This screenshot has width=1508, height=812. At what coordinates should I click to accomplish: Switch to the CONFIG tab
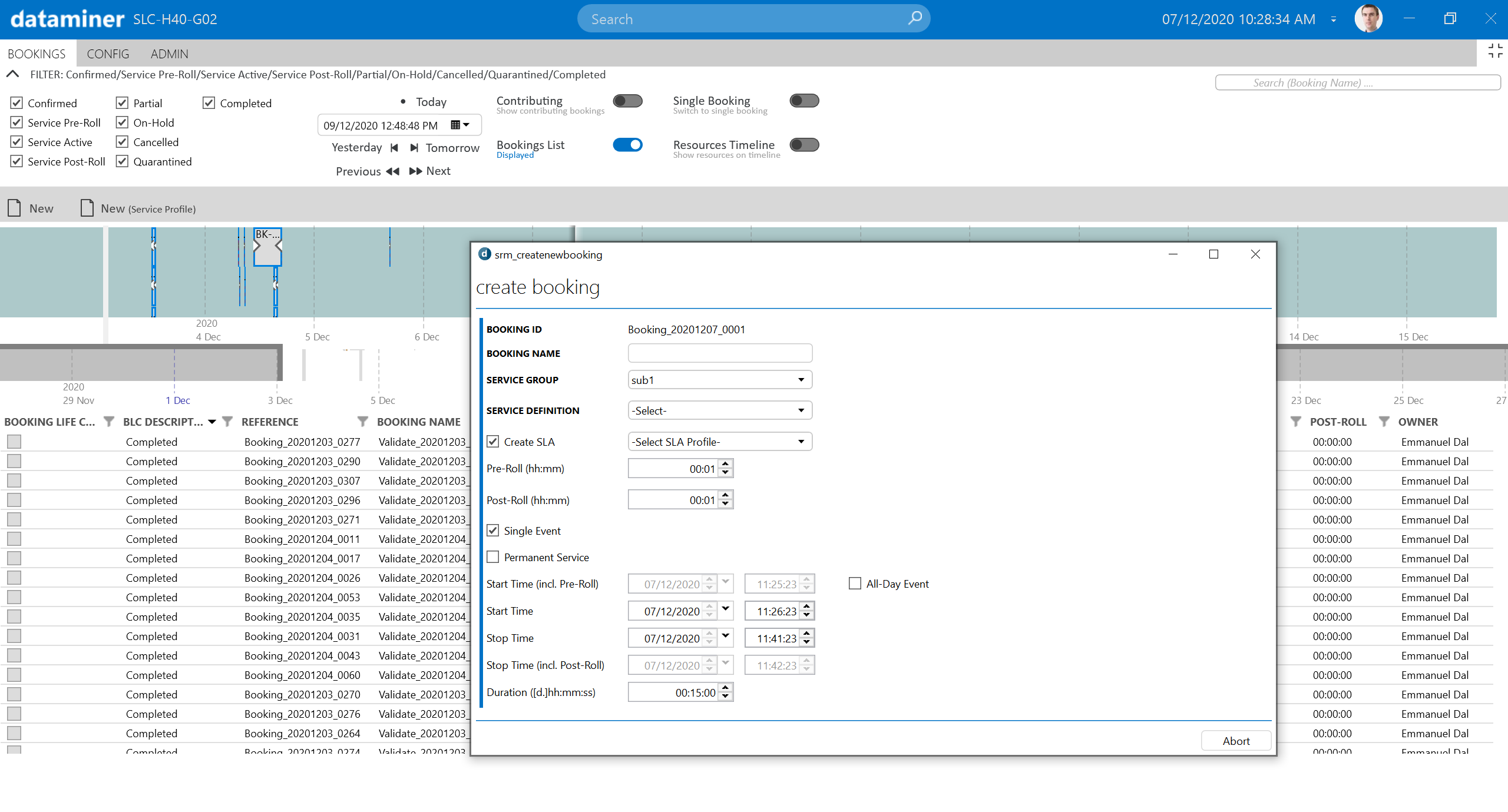point(108,54)
